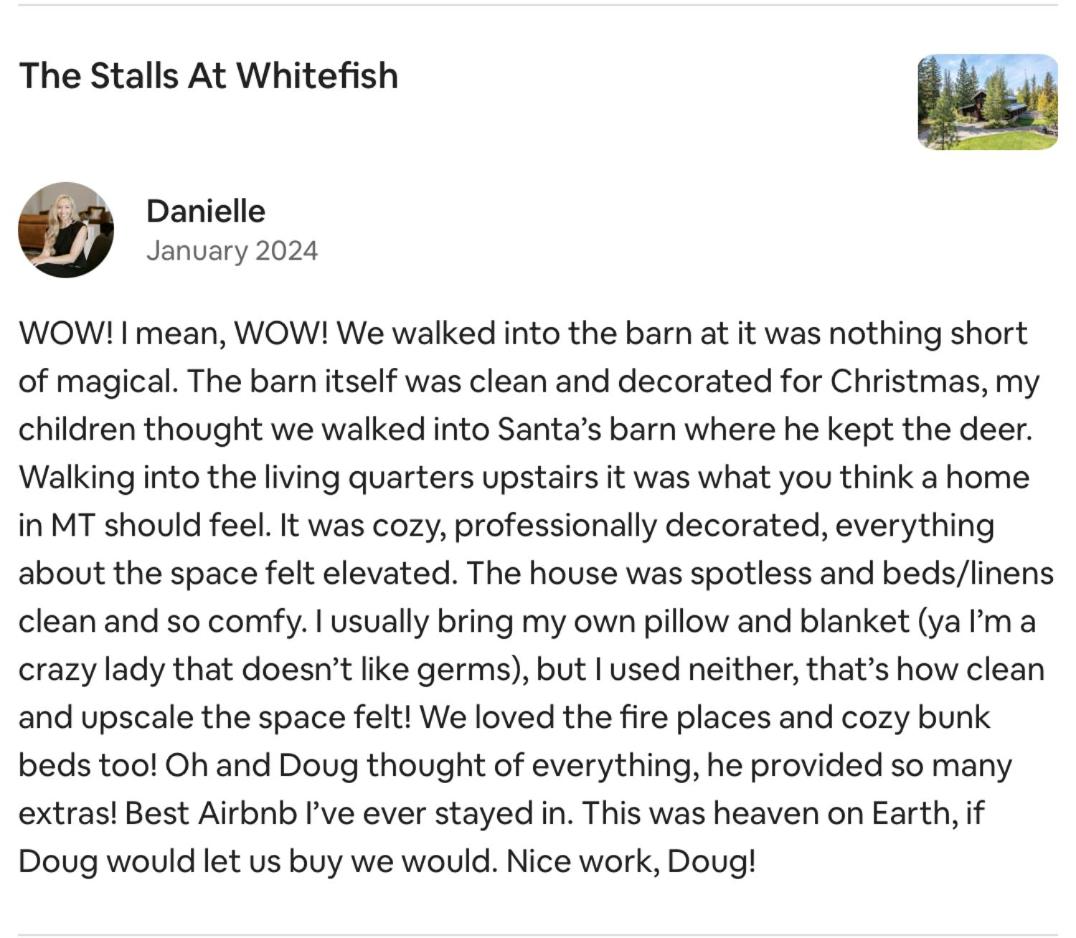Open the listing photo thumbnail
This screenshot has width=1076, height=938.
pyautogui.click(x=987, y=102)
